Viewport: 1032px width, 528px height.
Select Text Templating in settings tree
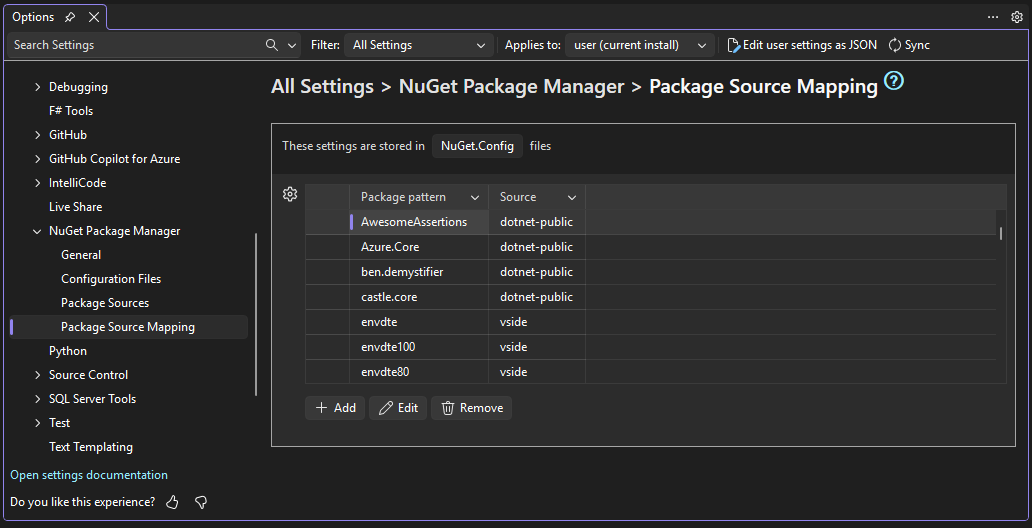click(91, 447)
